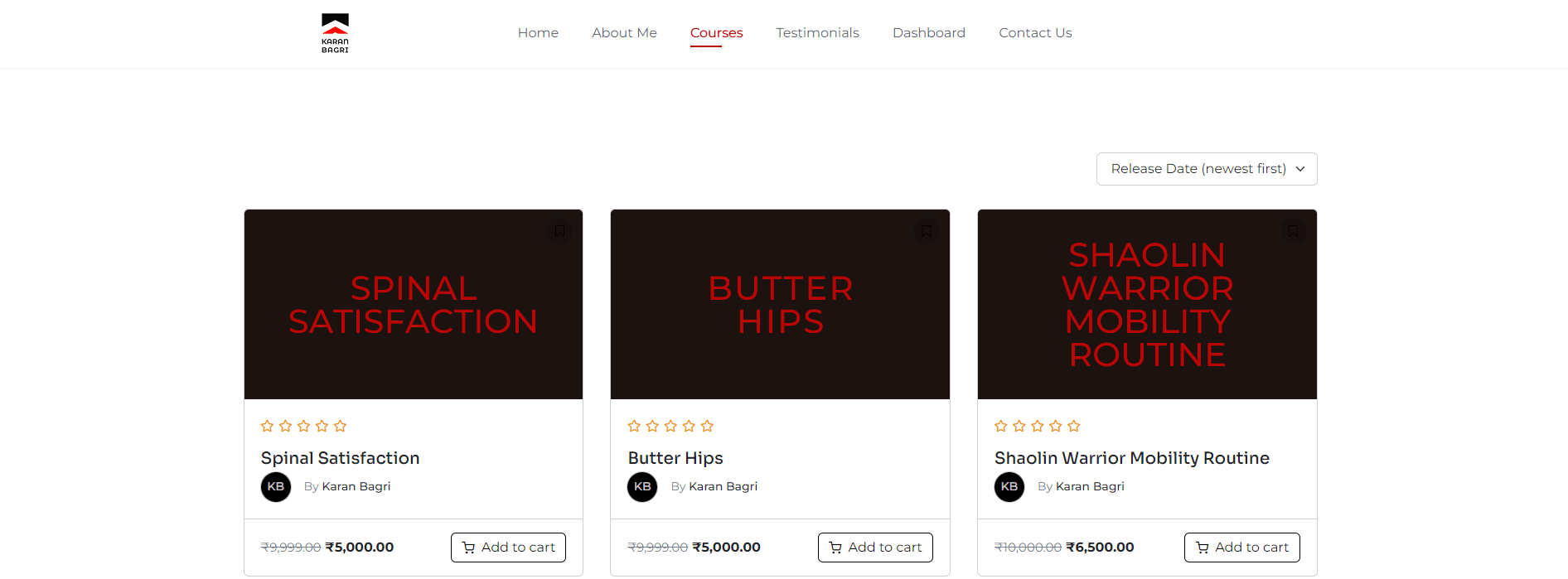Add Butter Hips to cart
The height and width of the screenshot is (579, 1568).
click(x=875, y=548)
